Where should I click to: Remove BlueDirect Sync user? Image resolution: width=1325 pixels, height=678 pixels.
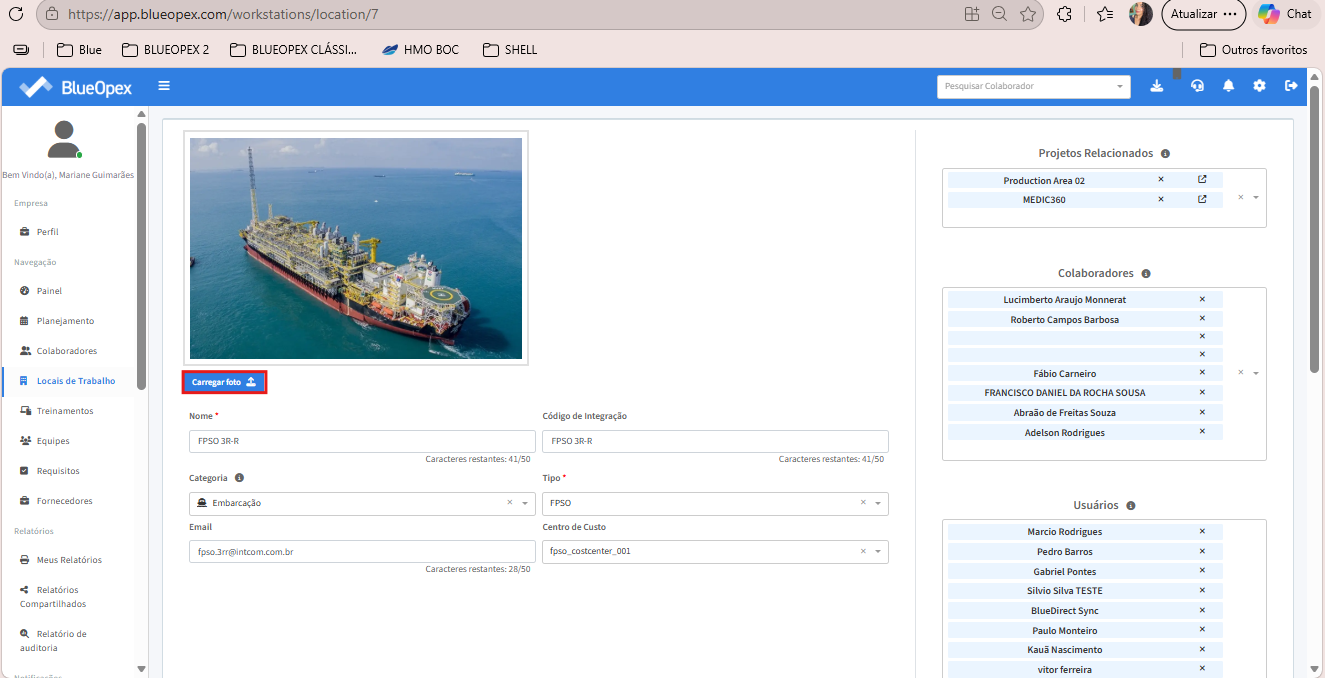pyautogui.click(x=1202, y=610)
